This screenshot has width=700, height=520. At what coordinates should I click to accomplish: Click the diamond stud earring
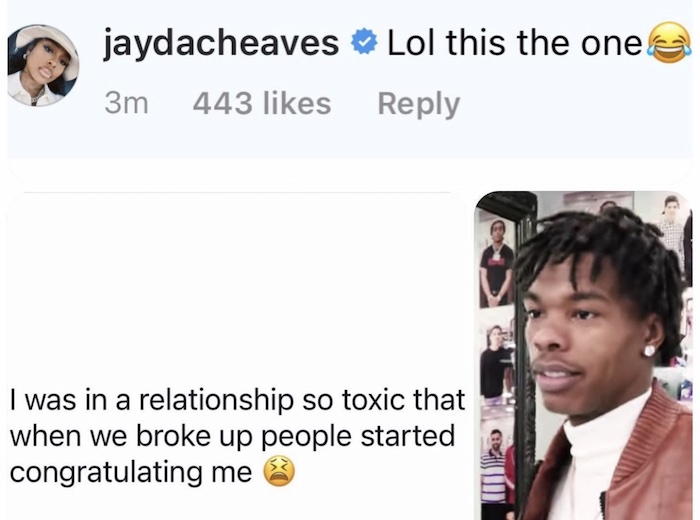(649, 350)
